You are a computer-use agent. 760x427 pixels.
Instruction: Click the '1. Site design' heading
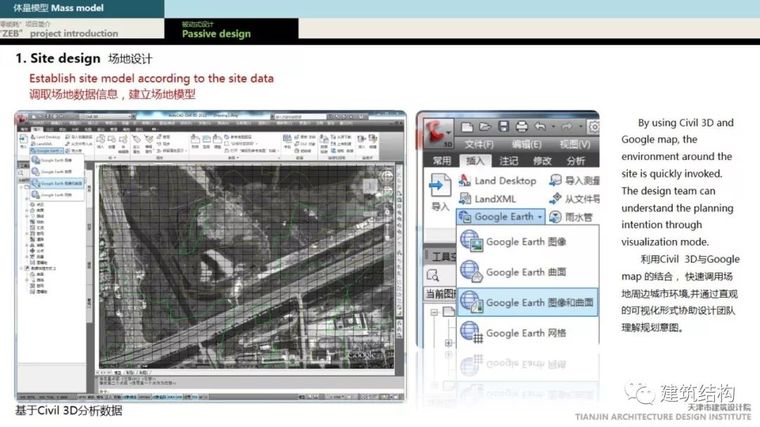coord(58,58)
